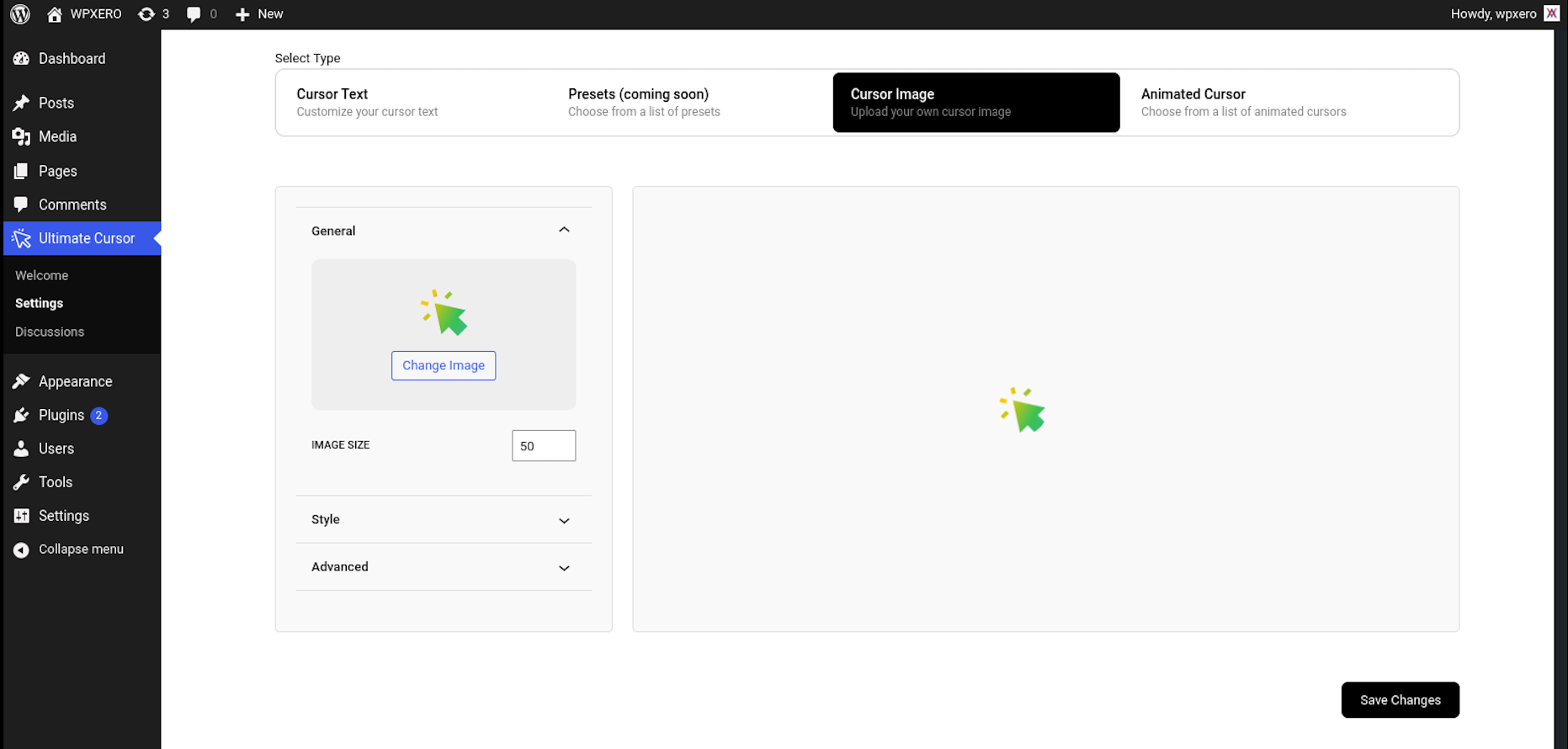Open the Tools menu label
The width and height of the screenshot is (1568, 749).
tap(56, 483)
